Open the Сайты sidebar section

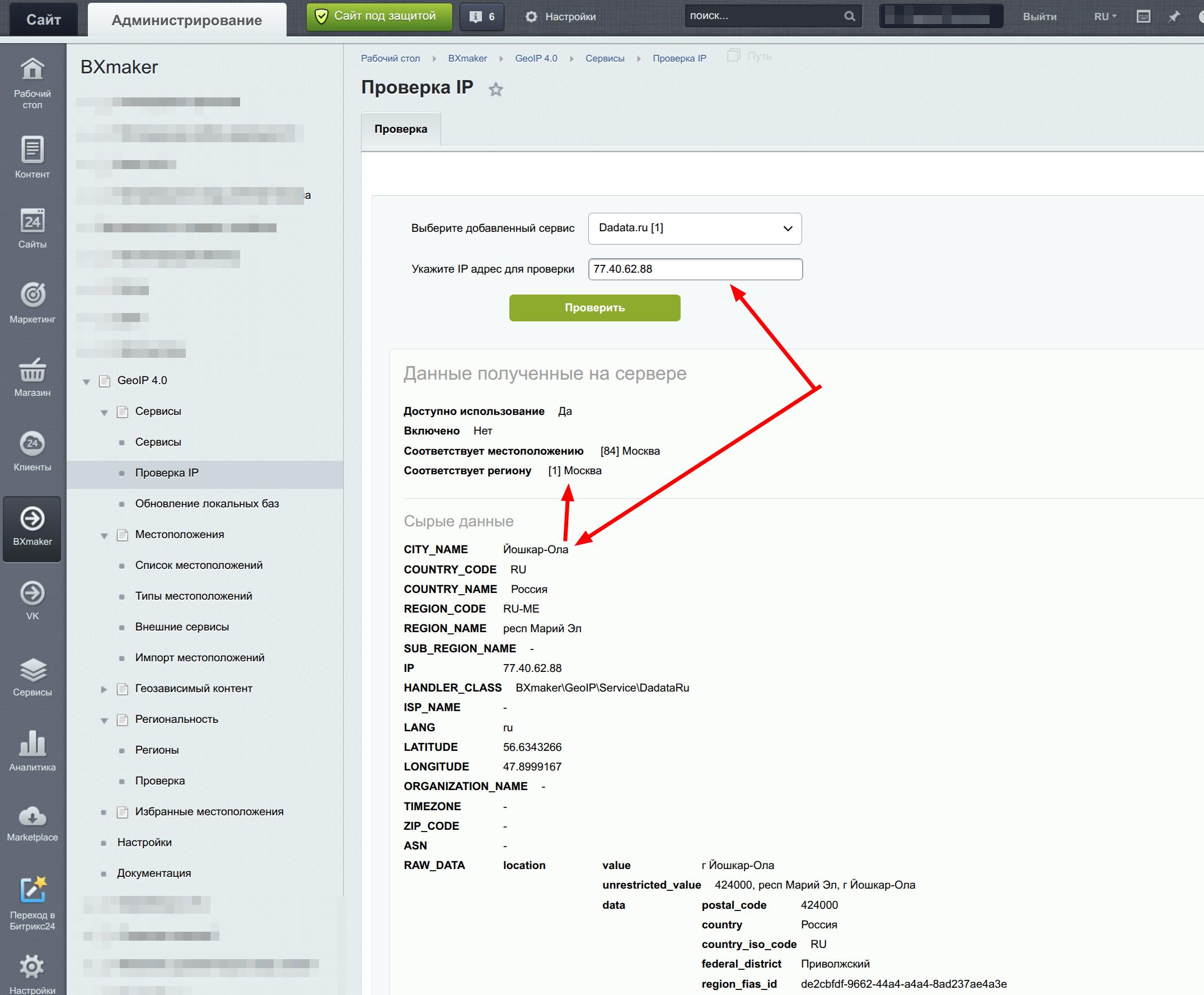click(32, 228)
